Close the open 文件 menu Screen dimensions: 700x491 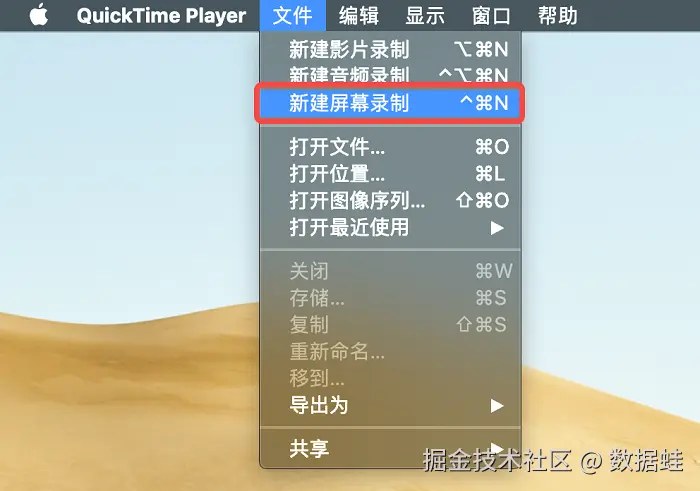click(292, 16)
